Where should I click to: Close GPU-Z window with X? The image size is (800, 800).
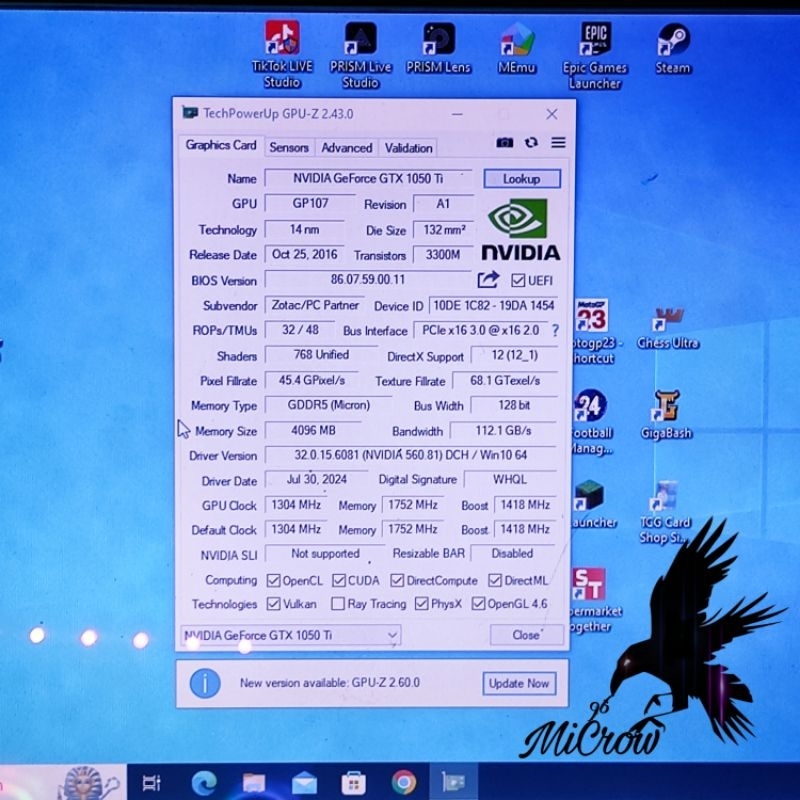(552, 114)
